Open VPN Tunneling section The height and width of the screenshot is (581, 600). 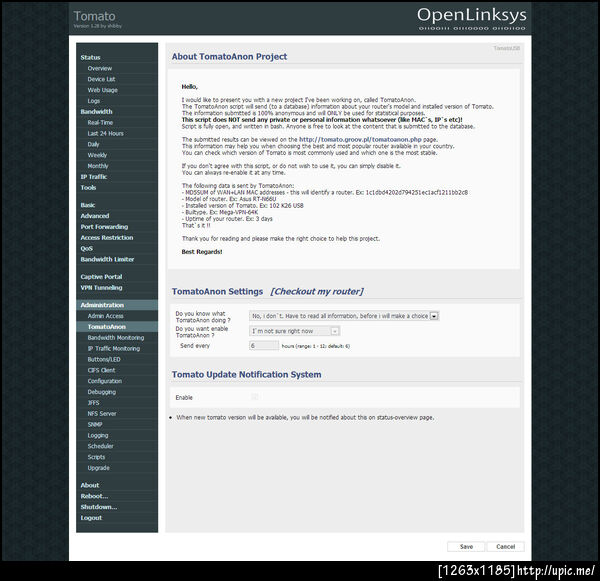(101, 288)
